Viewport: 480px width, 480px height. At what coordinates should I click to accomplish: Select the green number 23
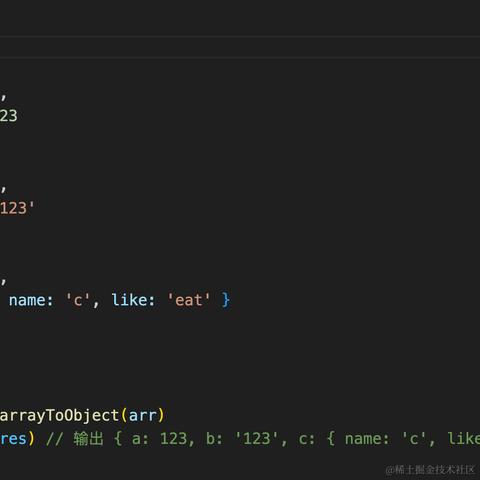coord(8,116)
